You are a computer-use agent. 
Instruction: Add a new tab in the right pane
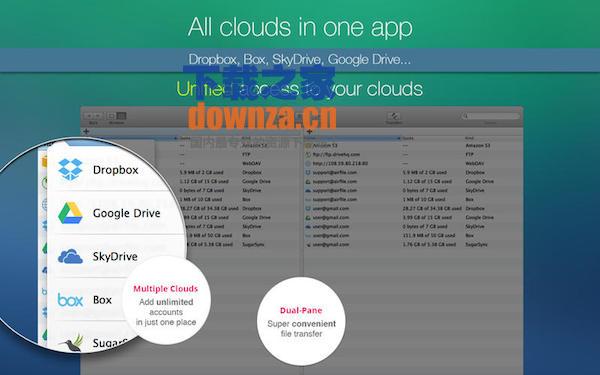coord(310,131)
